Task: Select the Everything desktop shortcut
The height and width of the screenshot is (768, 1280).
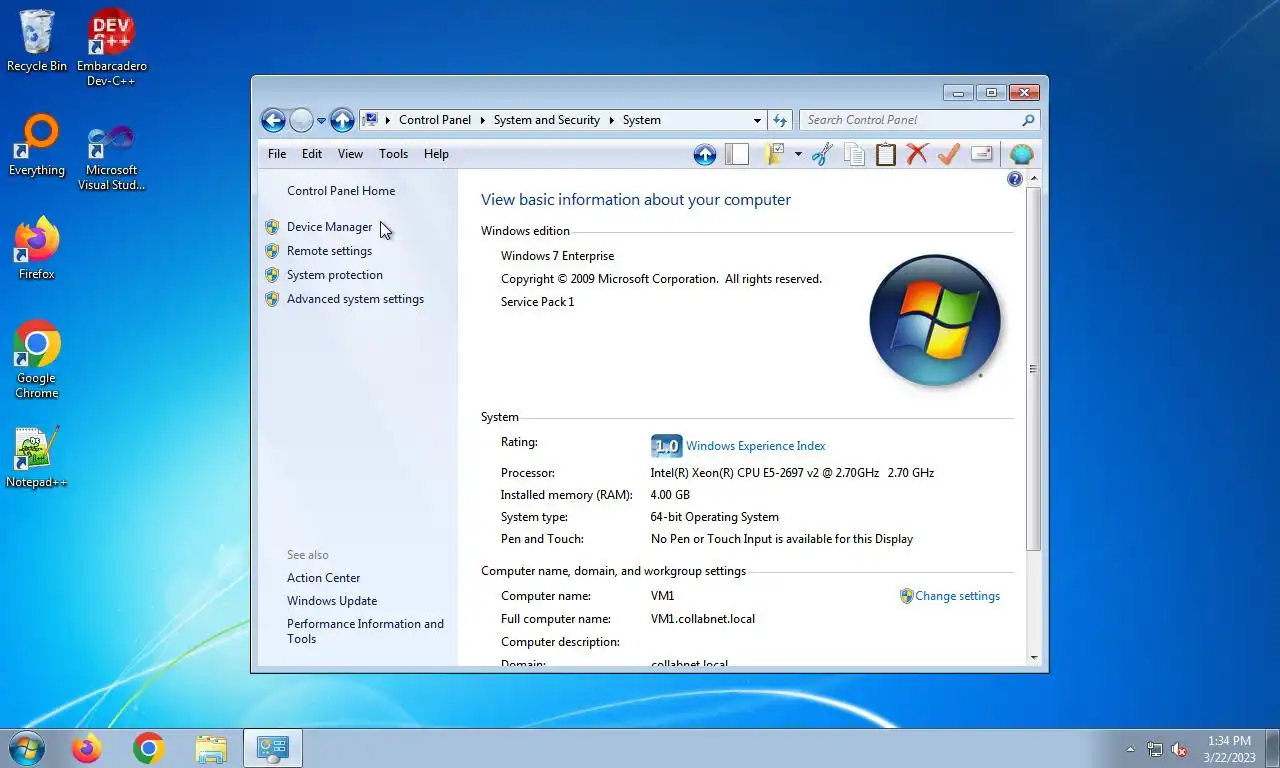Action: coord(37,146)
